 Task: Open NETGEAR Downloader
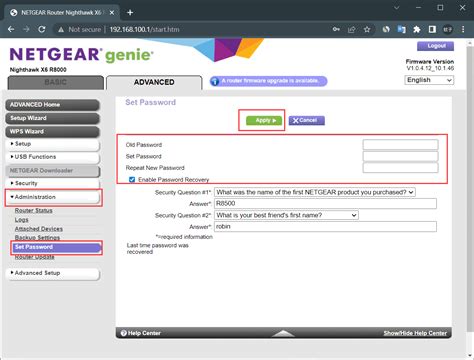52,171
